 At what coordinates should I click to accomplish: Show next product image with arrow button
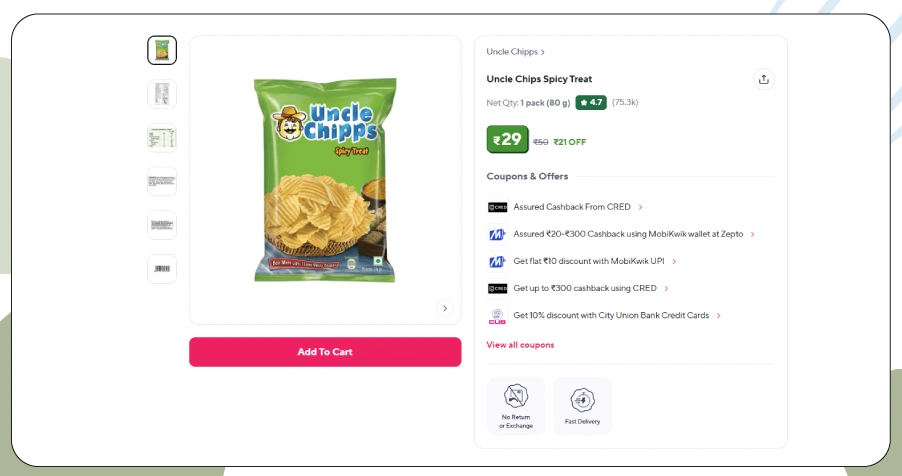coord(444,308)
